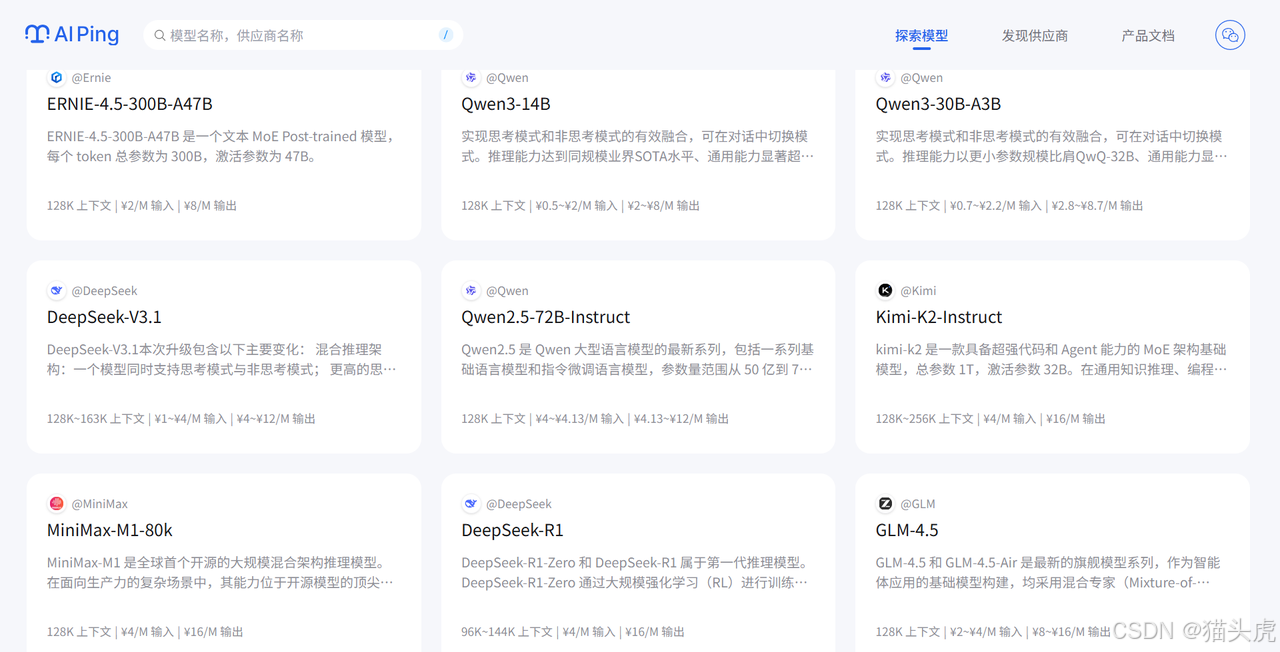This screenshot has width=1280, height=652.
Task: Switch to 探索模型 tab
Action: pos(921,36)
